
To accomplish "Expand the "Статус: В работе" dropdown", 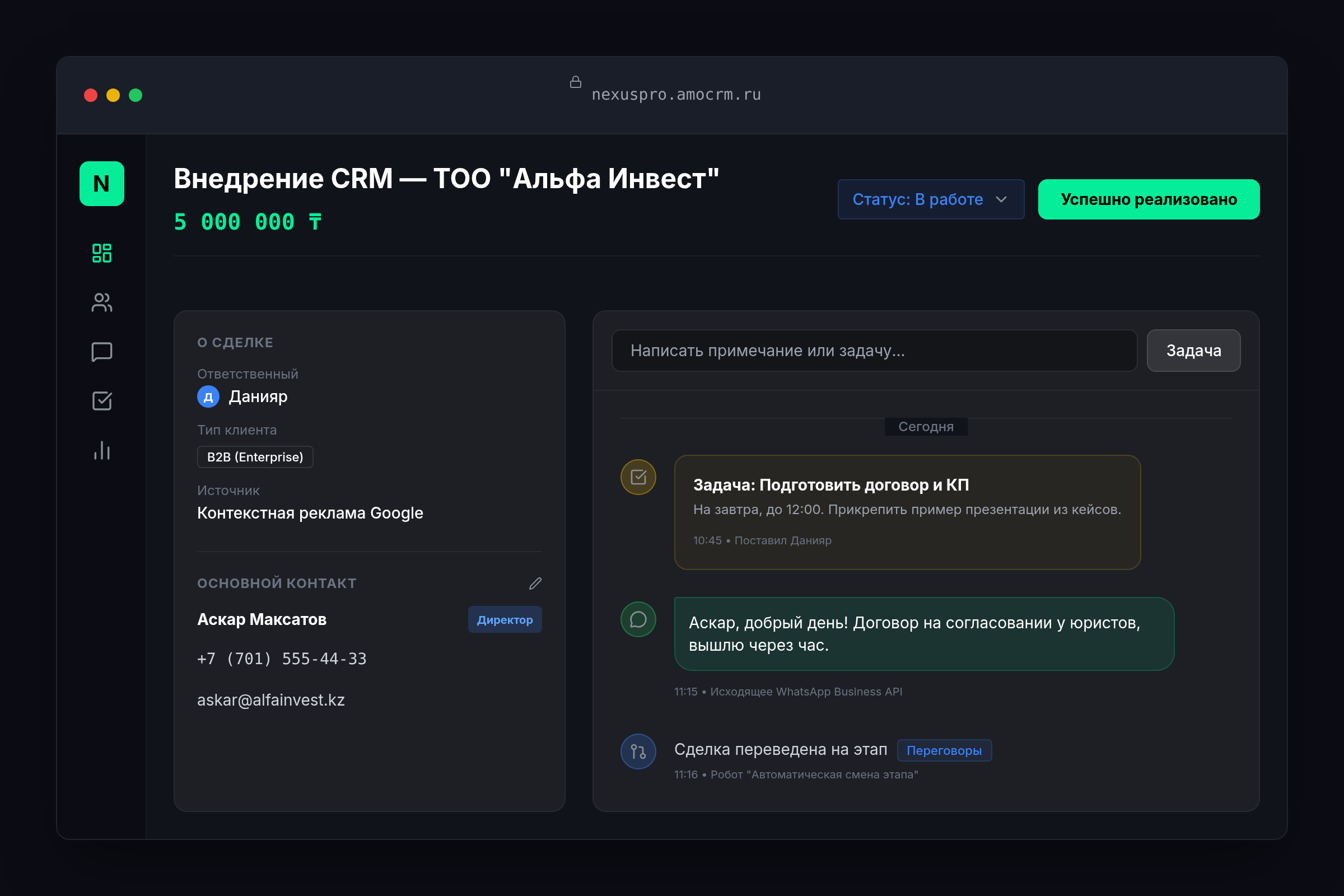I will click(930, 199).
